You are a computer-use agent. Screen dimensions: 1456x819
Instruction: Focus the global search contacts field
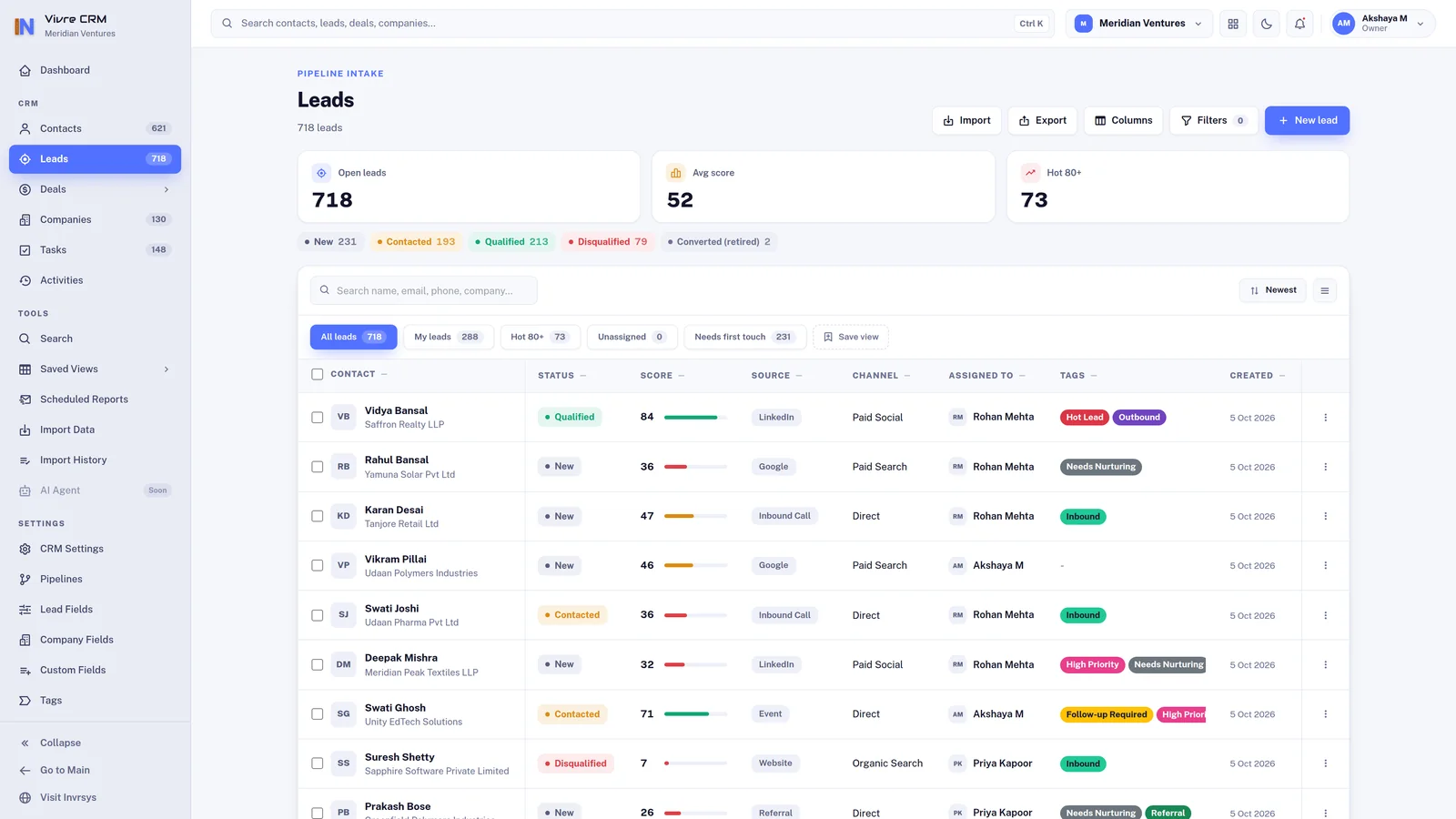[632, 24]
